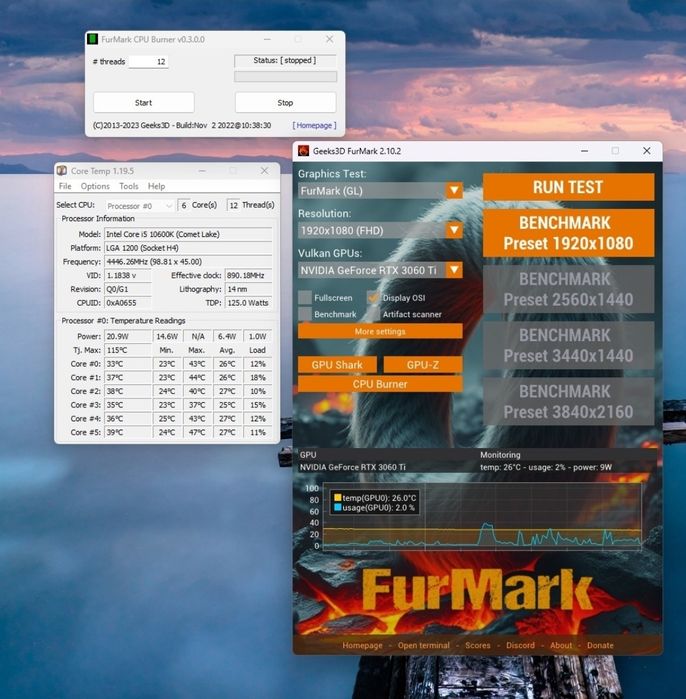
Task: Open the Help menu in Core Temp
Action: click(x=156, y=186)
